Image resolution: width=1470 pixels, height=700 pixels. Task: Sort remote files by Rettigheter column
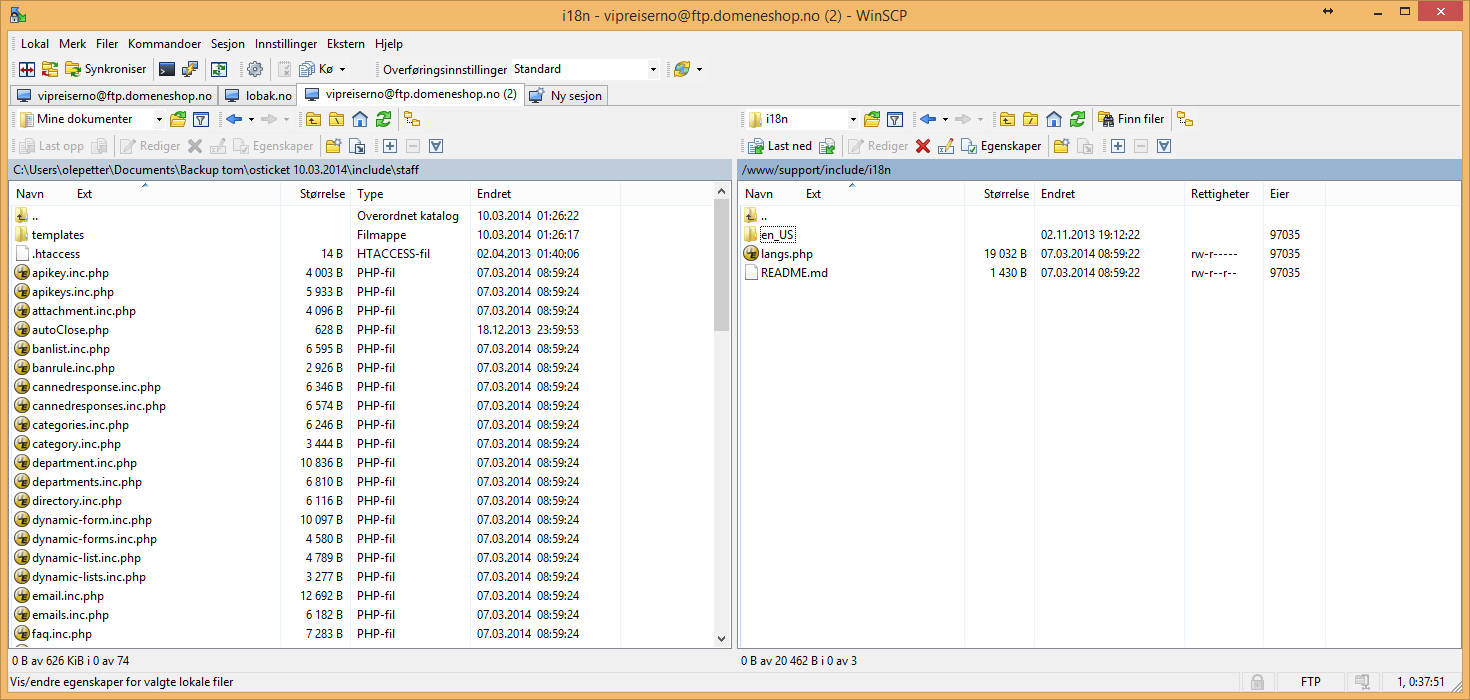pyautogui.click(x=1223, y=194)
